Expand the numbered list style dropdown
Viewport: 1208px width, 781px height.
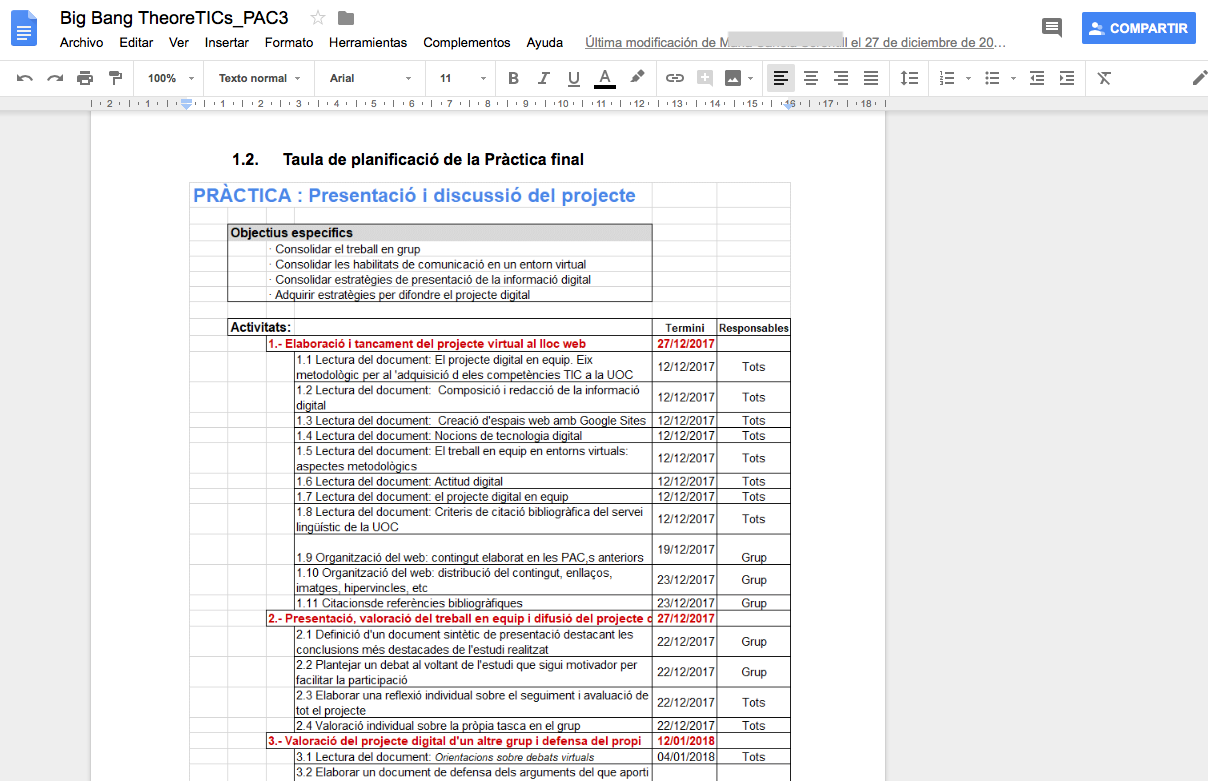tap(967, 78)
